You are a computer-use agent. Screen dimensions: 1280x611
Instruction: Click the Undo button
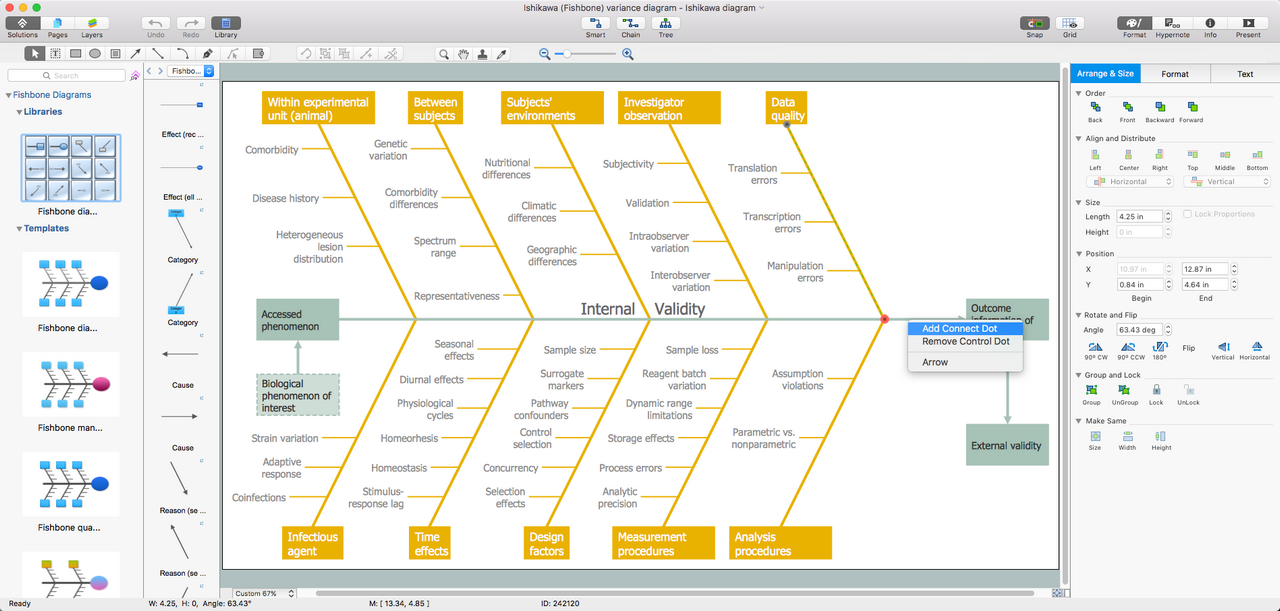coord(156,23)
